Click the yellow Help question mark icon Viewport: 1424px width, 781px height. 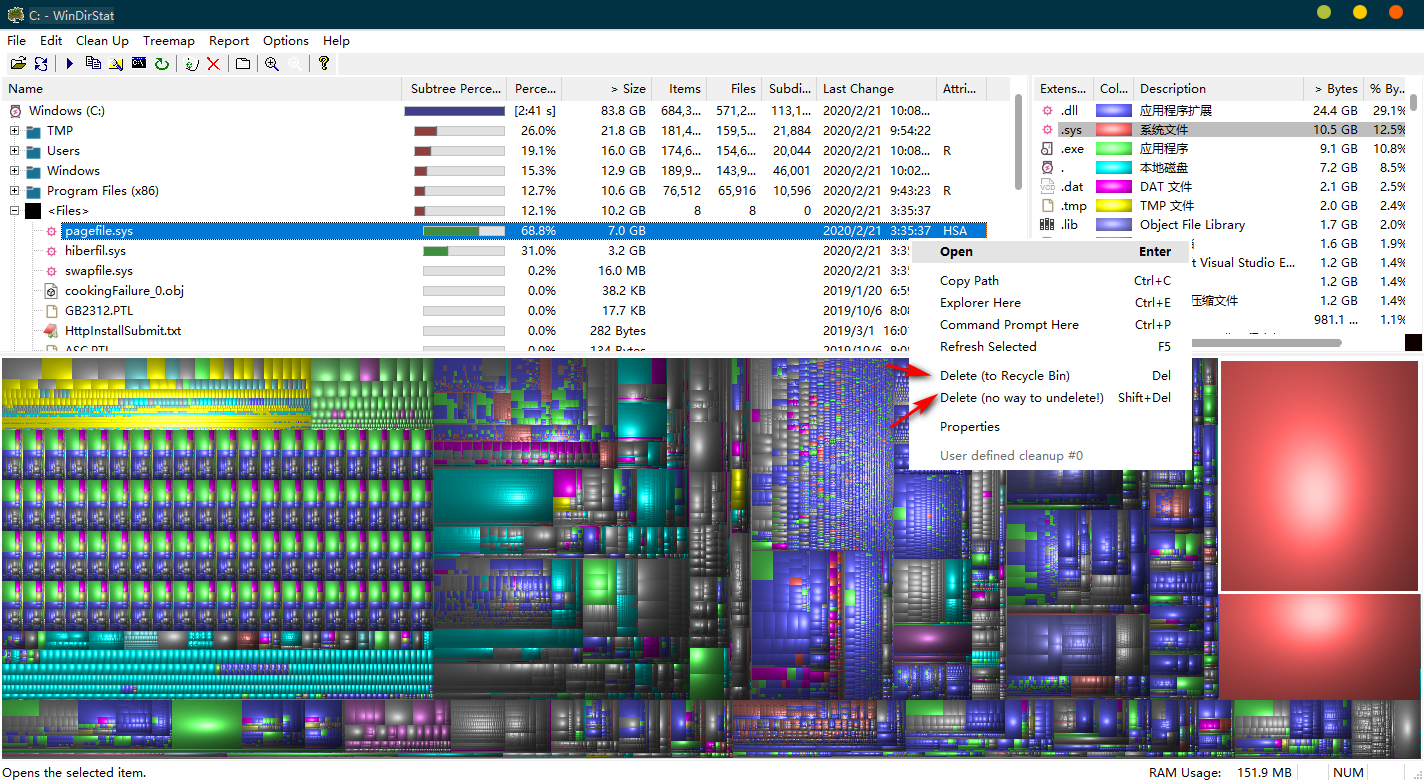coord(324,64)
